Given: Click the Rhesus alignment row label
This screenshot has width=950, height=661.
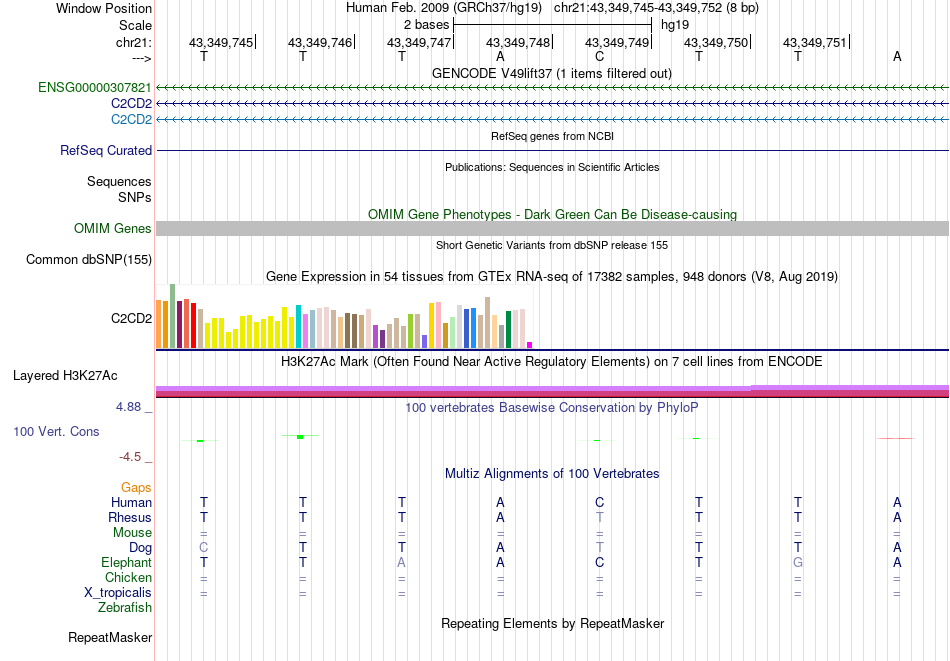Looking at the screenshot, I should [130, 517].
